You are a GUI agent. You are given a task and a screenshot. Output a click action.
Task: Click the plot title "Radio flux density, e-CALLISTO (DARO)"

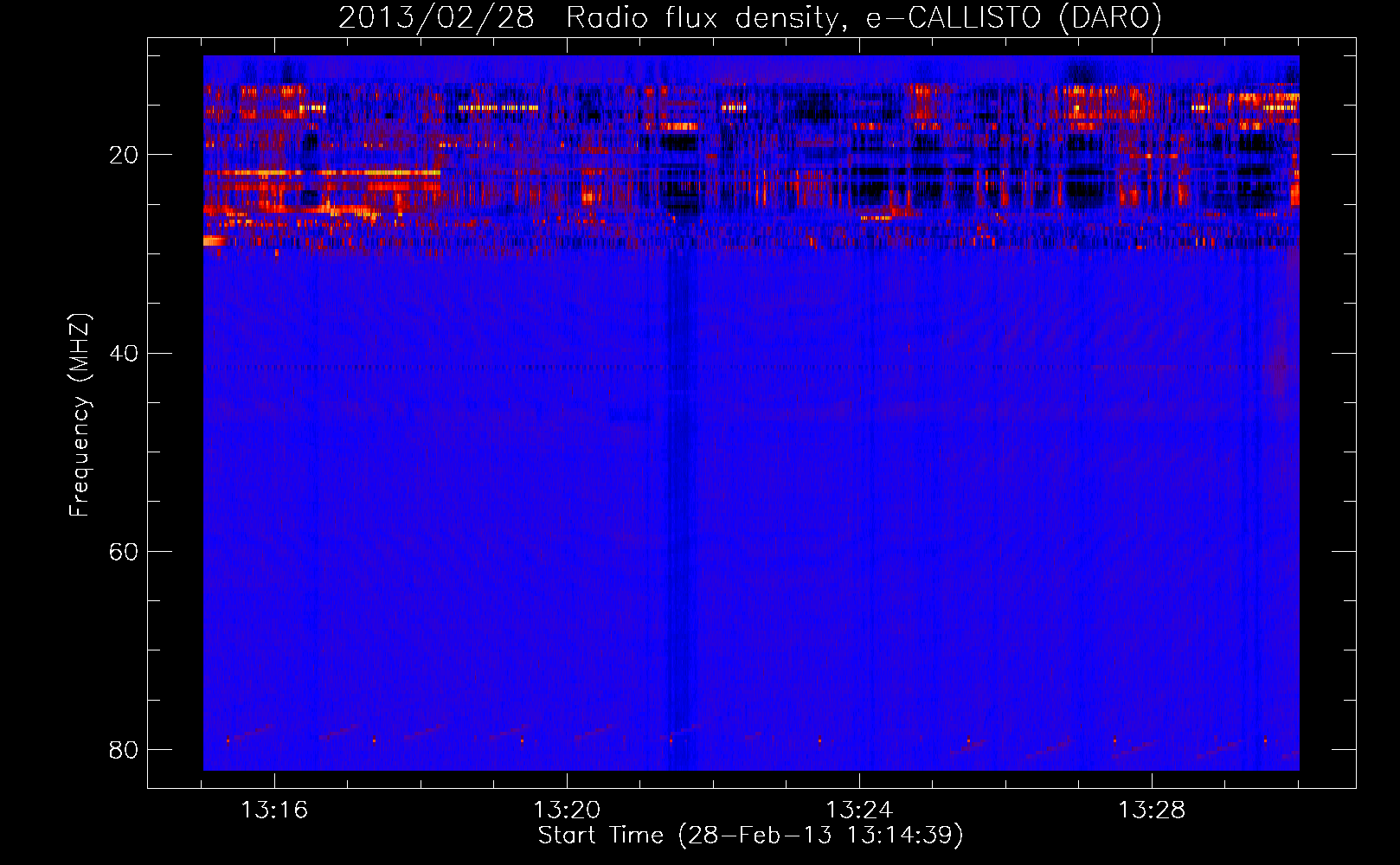864,18
